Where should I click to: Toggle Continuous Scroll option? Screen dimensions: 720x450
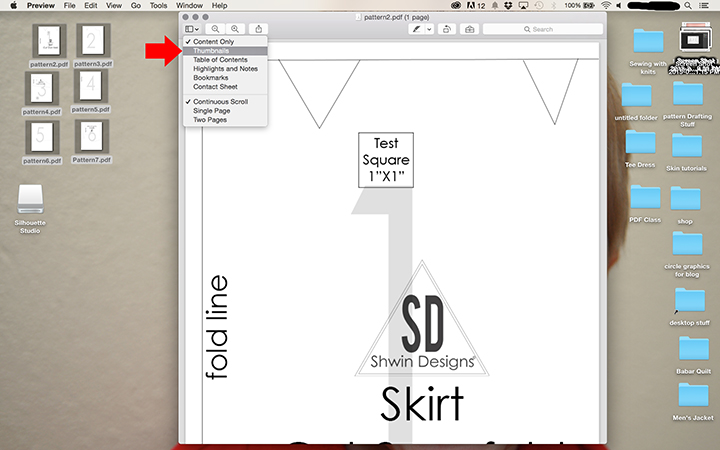pyautogui.click(x=225, y=101)
